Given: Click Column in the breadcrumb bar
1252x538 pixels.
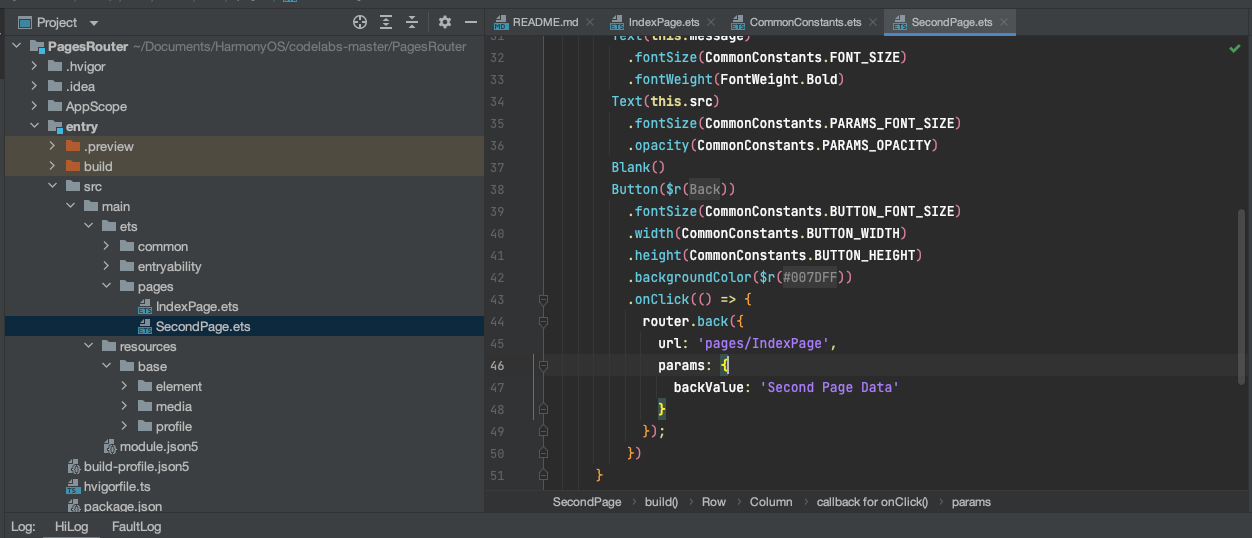Looking at the screenshot, I should [771, 502].
